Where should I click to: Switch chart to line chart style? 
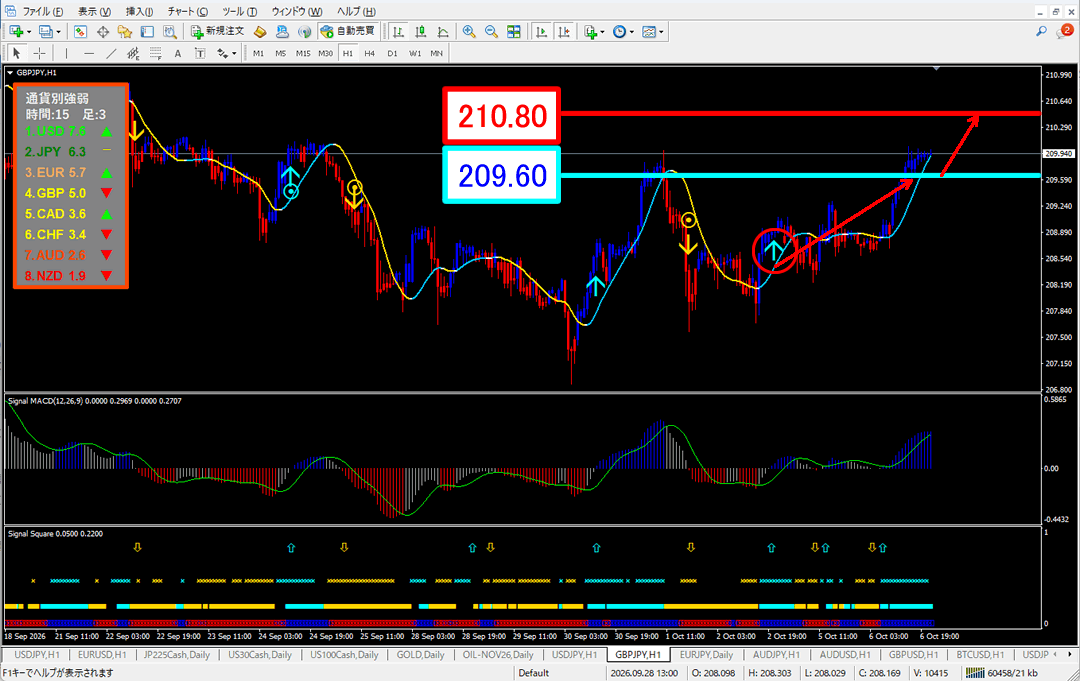(443, 32)
